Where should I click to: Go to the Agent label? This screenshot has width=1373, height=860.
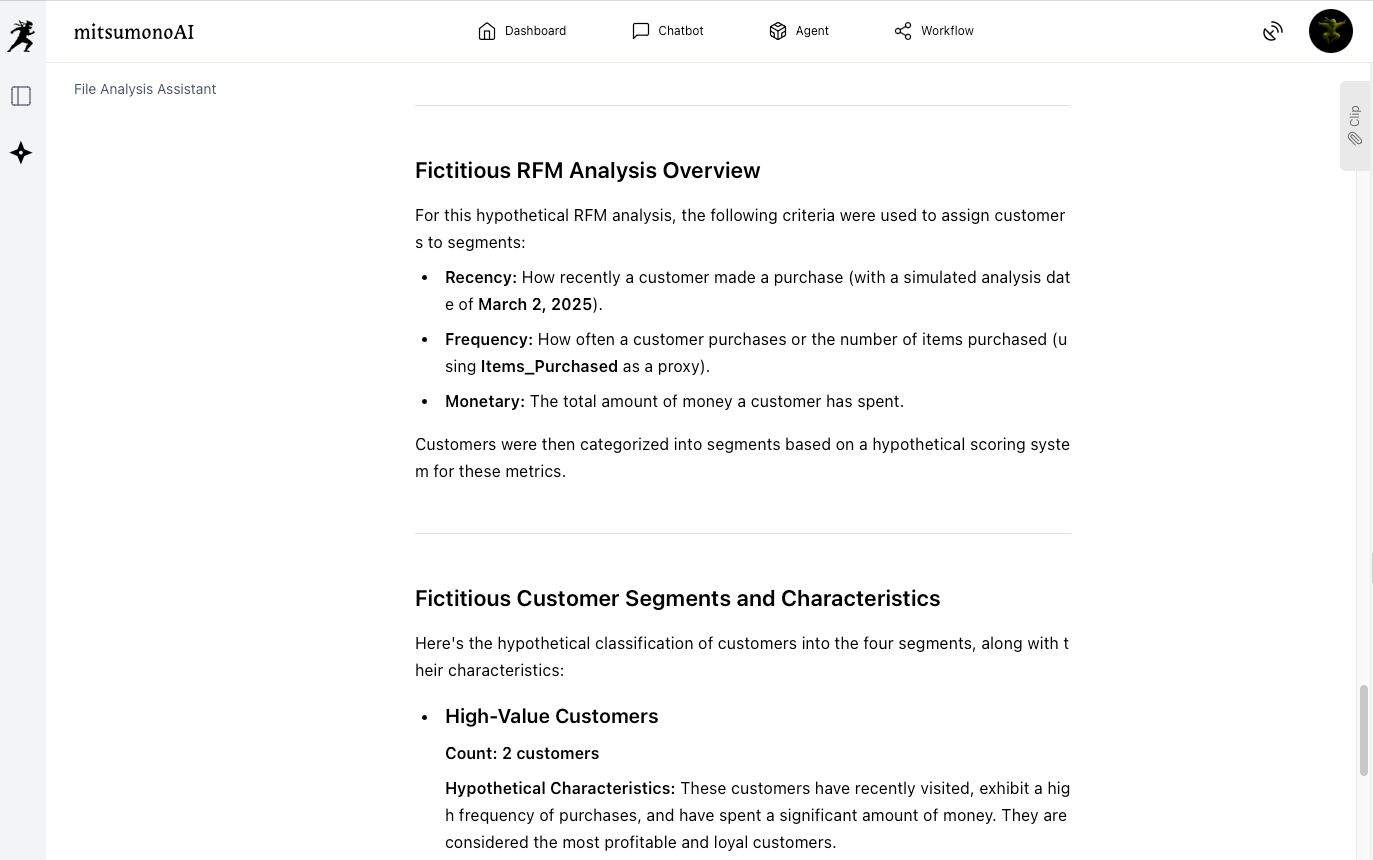812,31
